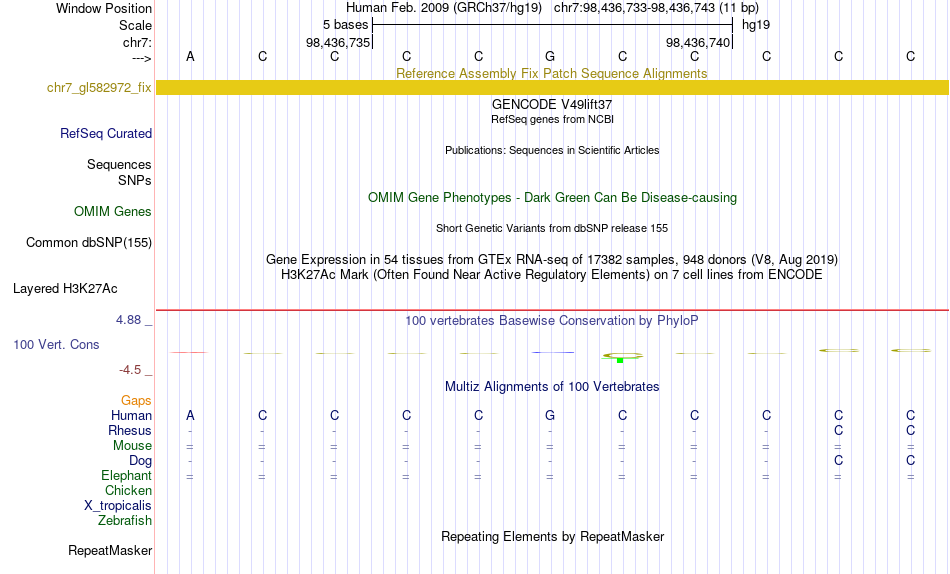
Task: Open Short Genetic Variants from dbSNP release 155
Action: 552,229
